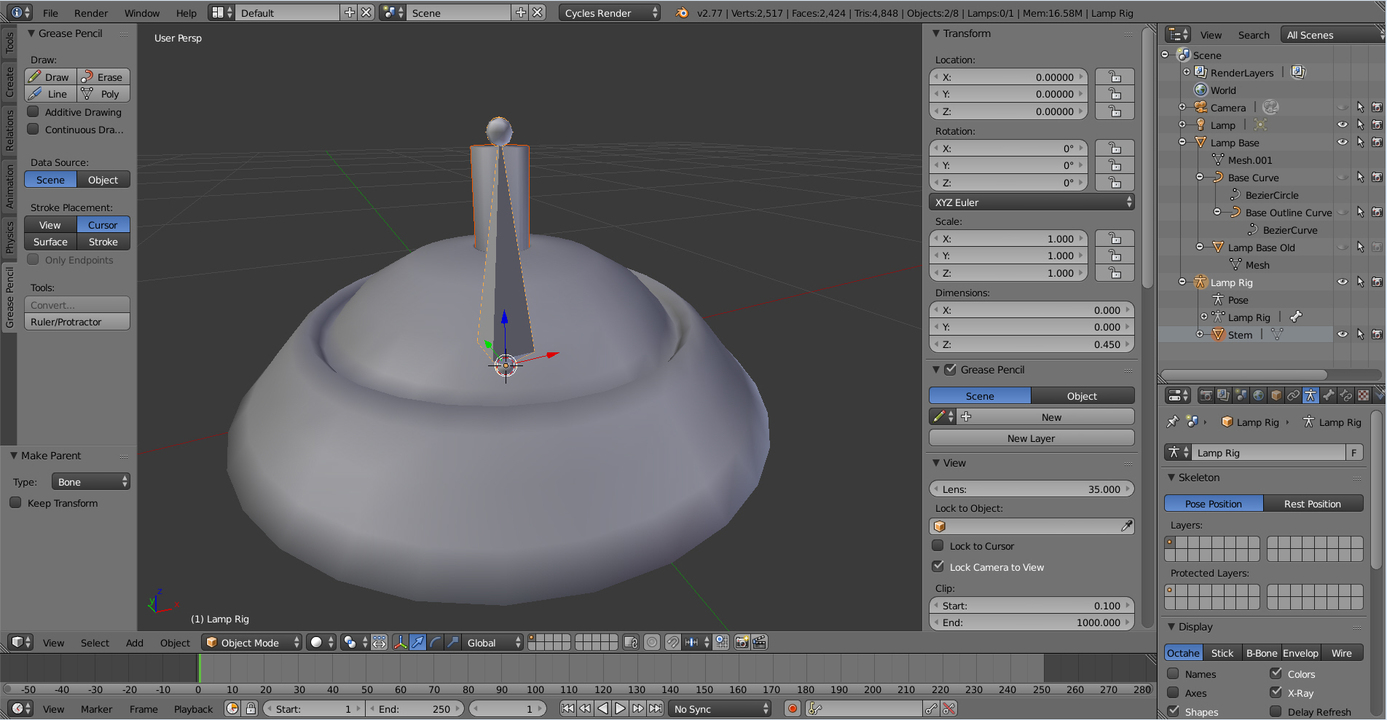The image size is (1387, 720).
Task: Click the Render properties camera icon
Action: [x=1206, y=396]
